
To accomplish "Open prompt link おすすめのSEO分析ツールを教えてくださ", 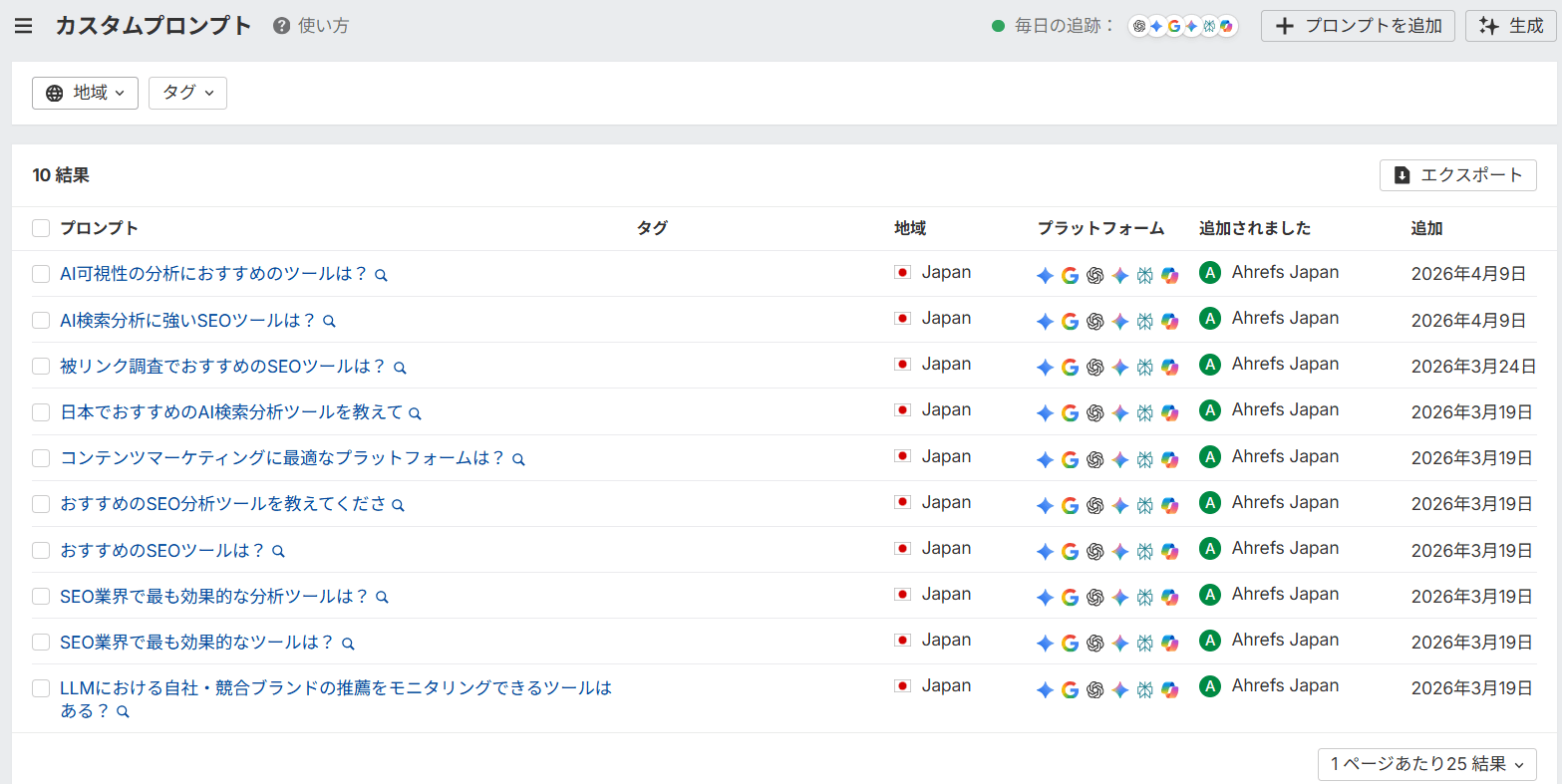I will pyautogui.click(x=223, y=504).
